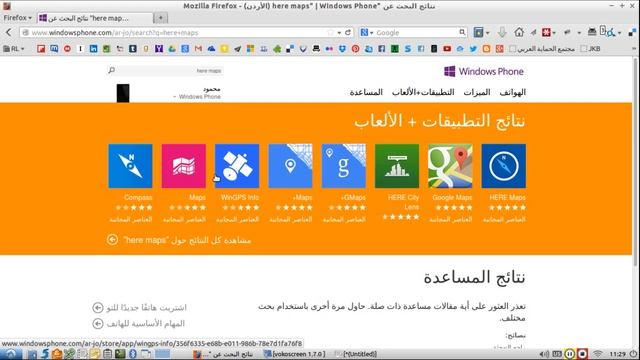Open the system start menu button
640x360 pixels.
point(11,354)
